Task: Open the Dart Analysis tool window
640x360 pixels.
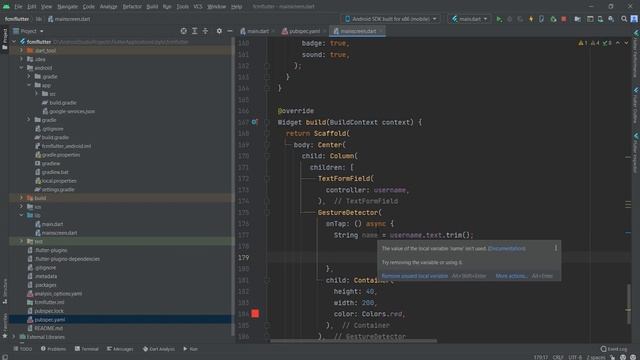Action: [x=159, y=349]
